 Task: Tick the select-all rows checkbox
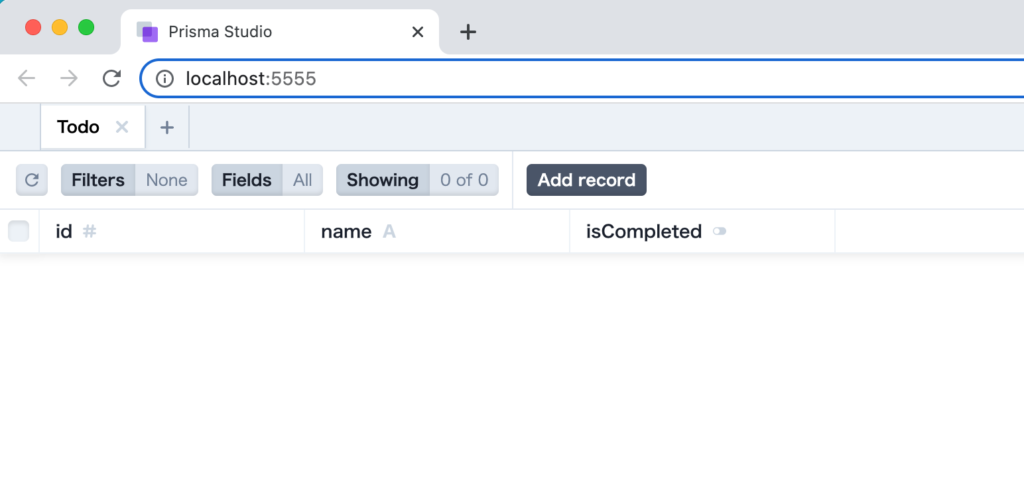tap(18, 231)
